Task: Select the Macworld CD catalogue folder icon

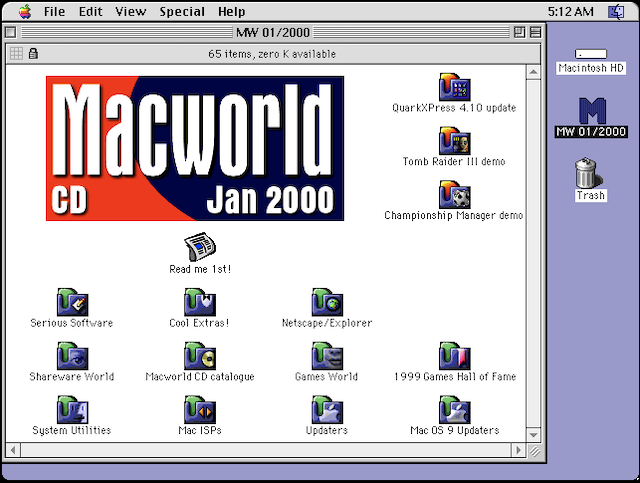Action: (x=200, y=356)
